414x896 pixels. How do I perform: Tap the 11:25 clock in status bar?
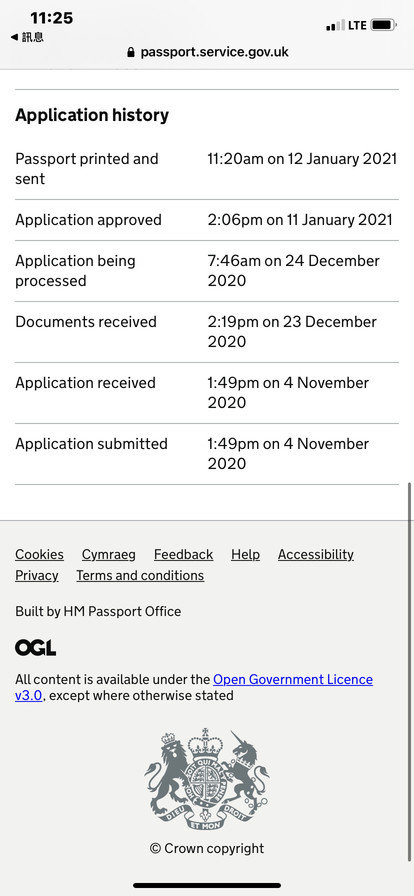(51, 18)
